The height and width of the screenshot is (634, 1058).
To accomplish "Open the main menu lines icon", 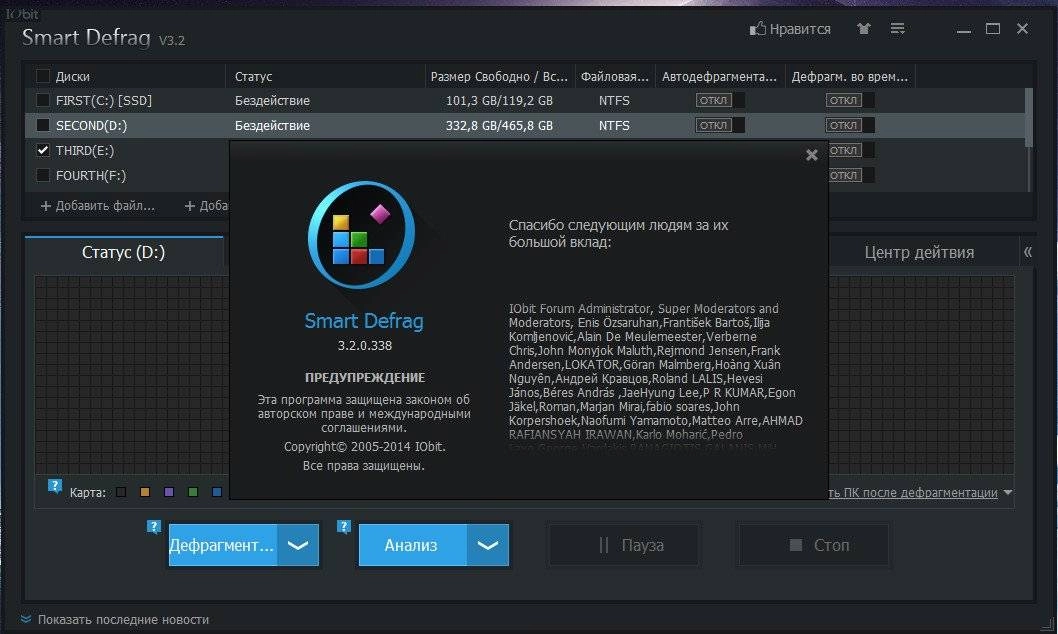I will 897,28.
